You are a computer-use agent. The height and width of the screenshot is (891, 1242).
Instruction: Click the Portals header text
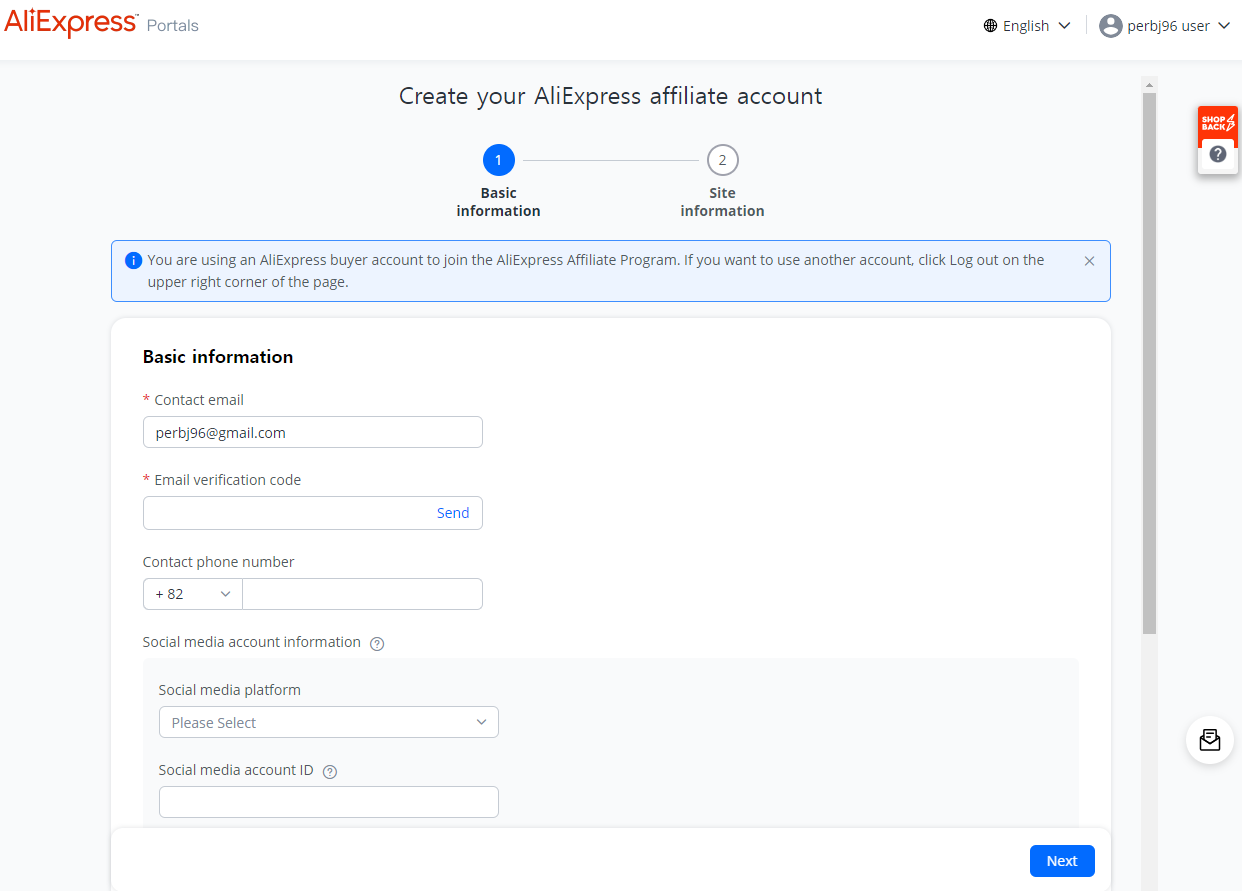click(173, 25)
